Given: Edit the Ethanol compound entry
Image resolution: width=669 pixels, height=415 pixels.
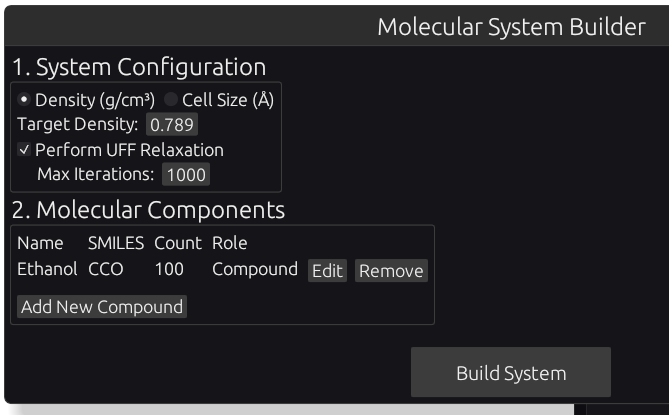Looking at the screenshot, I should (x=327, y=271).
